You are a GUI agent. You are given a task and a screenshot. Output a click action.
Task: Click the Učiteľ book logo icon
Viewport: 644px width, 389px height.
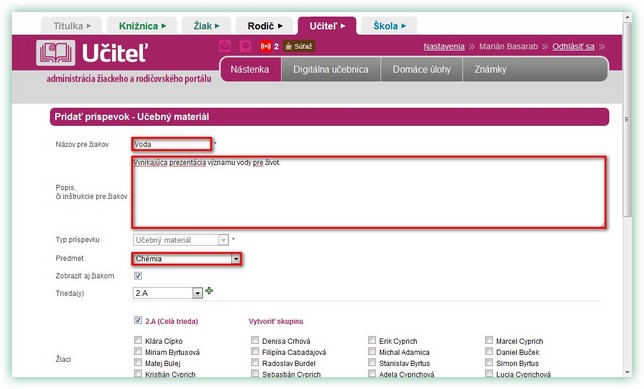[x=55, y=53]
